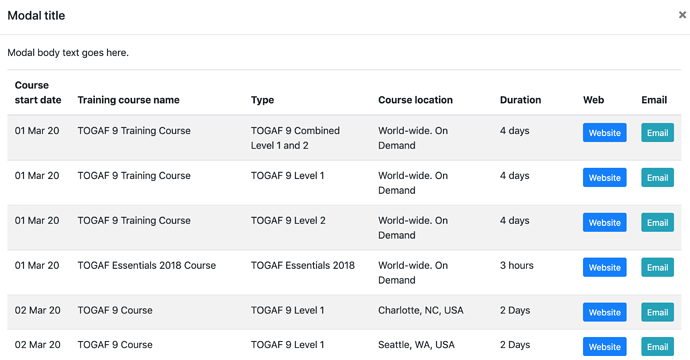The image size is (690, 360).
Task: Open Website for Charlotte, NC course
Action: point(605,312)
